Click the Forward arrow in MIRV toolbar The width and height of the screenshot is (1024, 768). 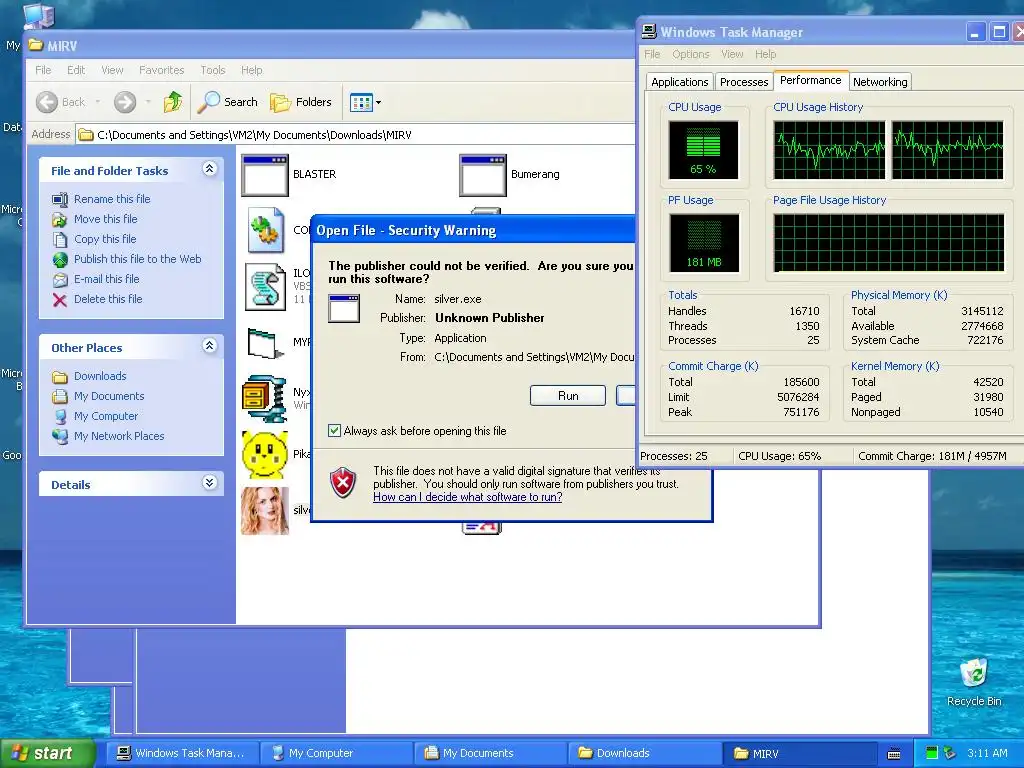125,102
